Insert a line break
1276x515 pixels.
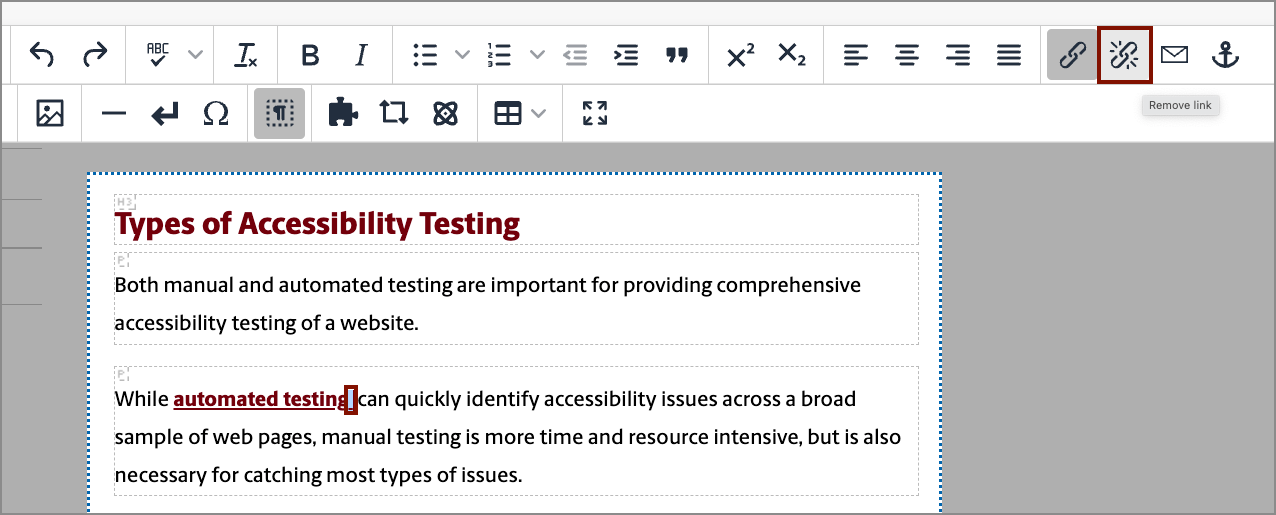[x=165, y=113]
